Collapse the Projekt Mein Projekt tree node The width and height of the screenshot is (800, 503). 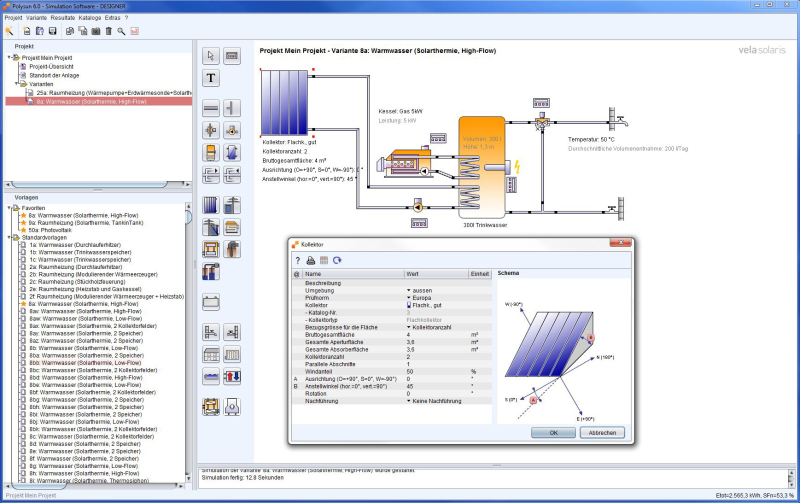[9, 58]
